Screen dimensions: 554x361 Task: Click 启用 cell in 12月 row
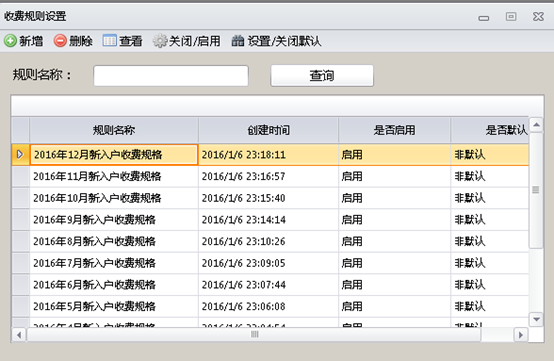coord(394,154)
